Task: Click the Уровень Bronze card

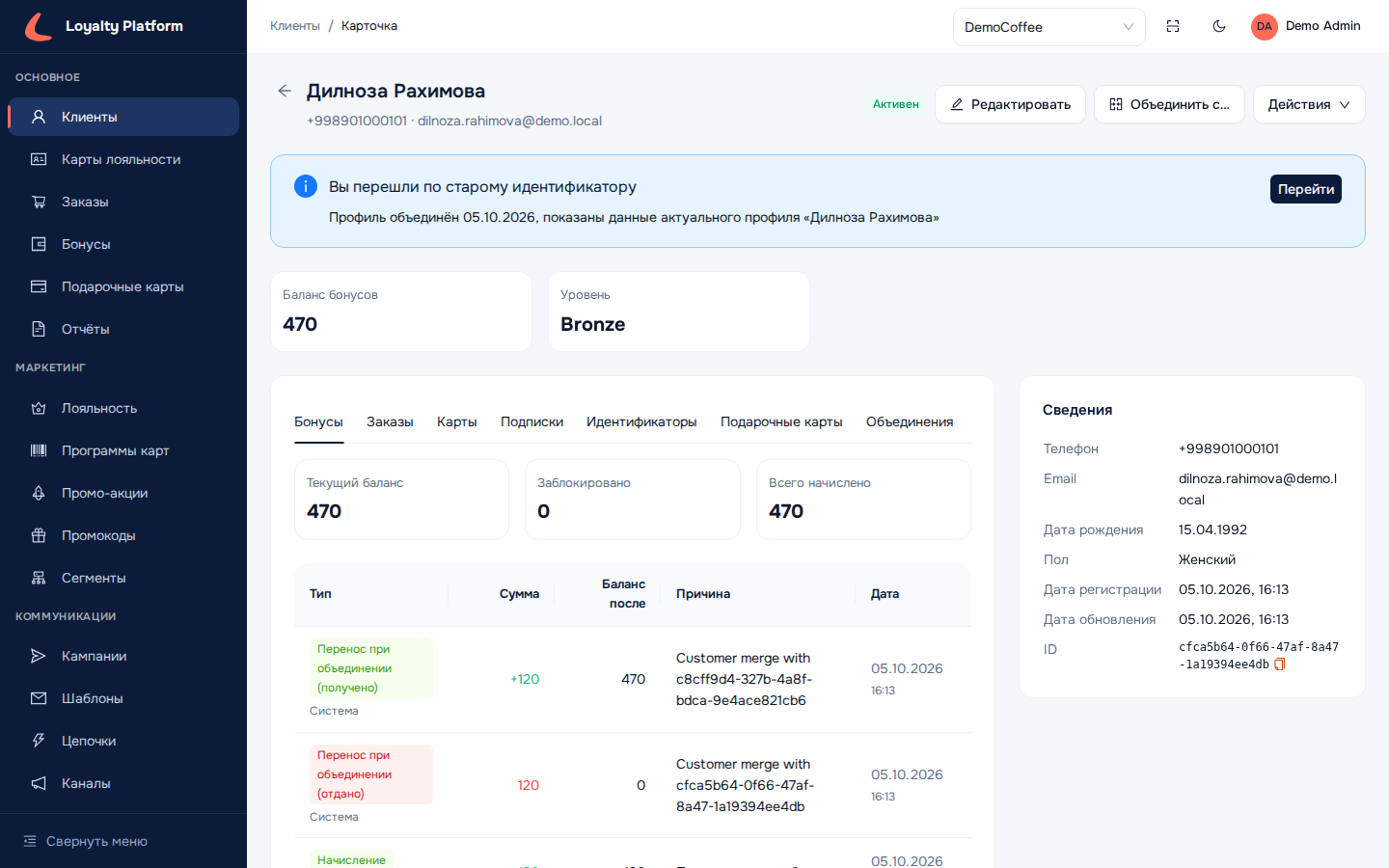Action: coord(679,312)
